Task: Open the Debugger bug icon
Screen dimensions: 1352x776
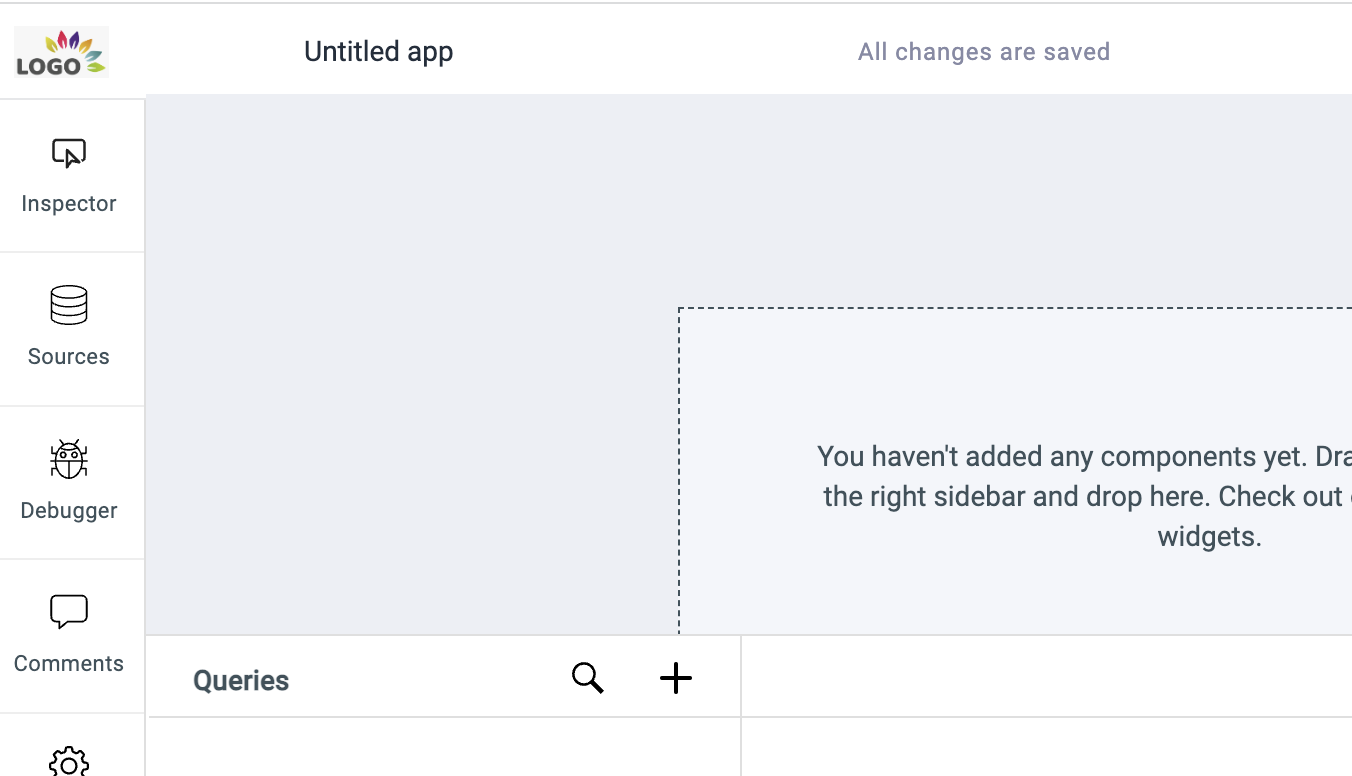Action: point(69,459)
